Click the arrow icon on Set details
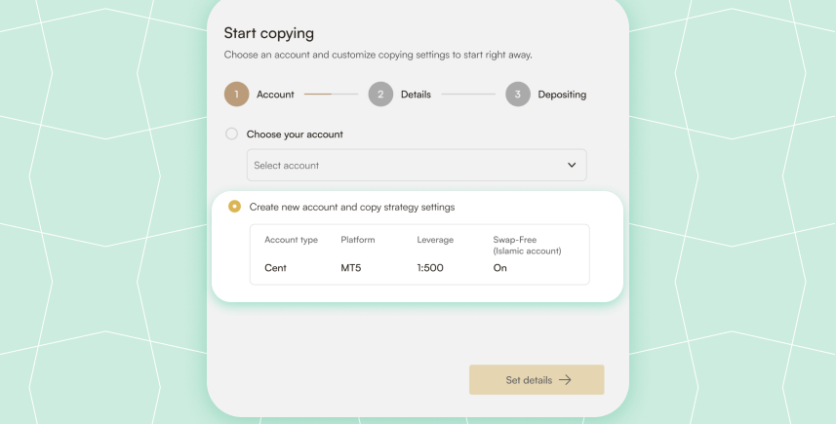This screenshot has height=424, width=836. [x=565, y=380]
